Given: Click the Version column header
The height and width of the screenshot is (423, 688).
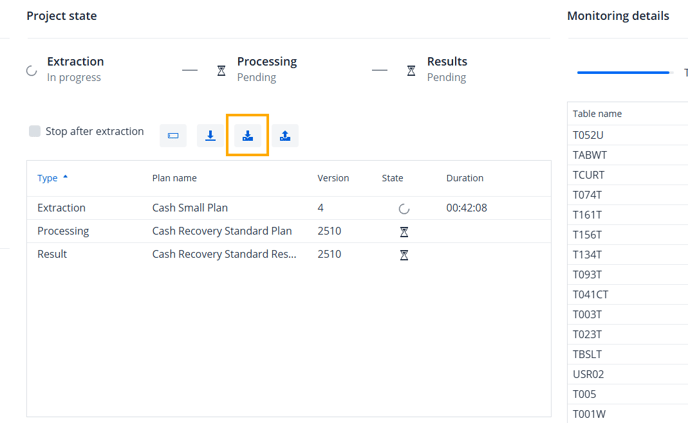Looking at the screenshot, I should 333,178.
